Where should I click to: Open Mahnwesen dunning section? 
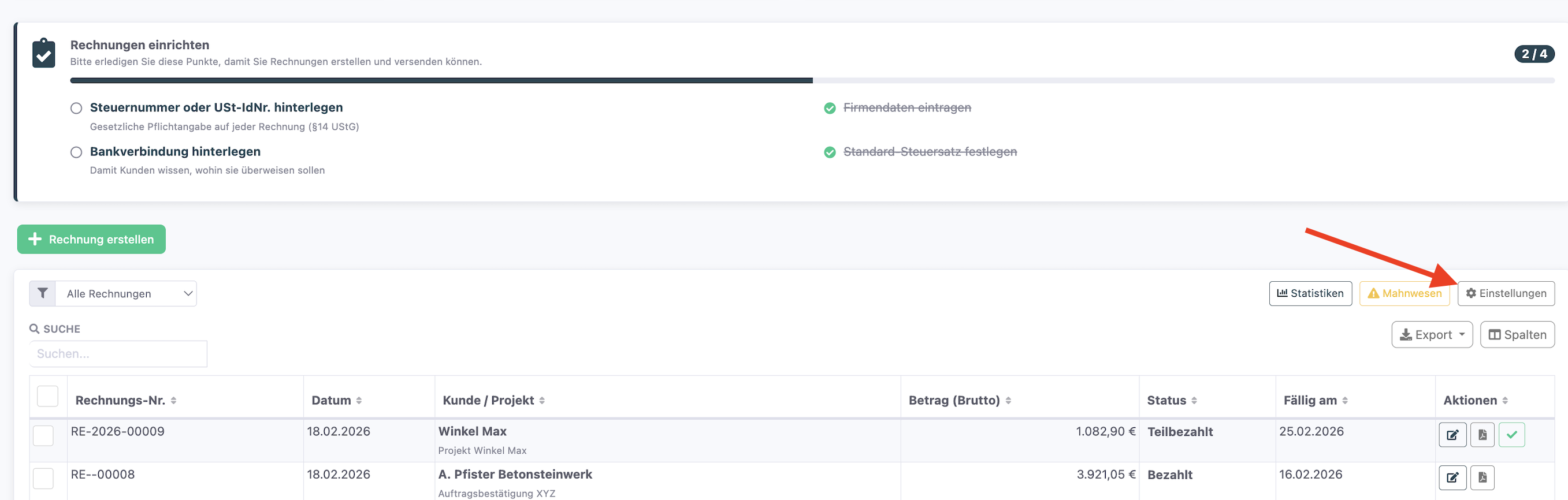(x=1404, y=293)
